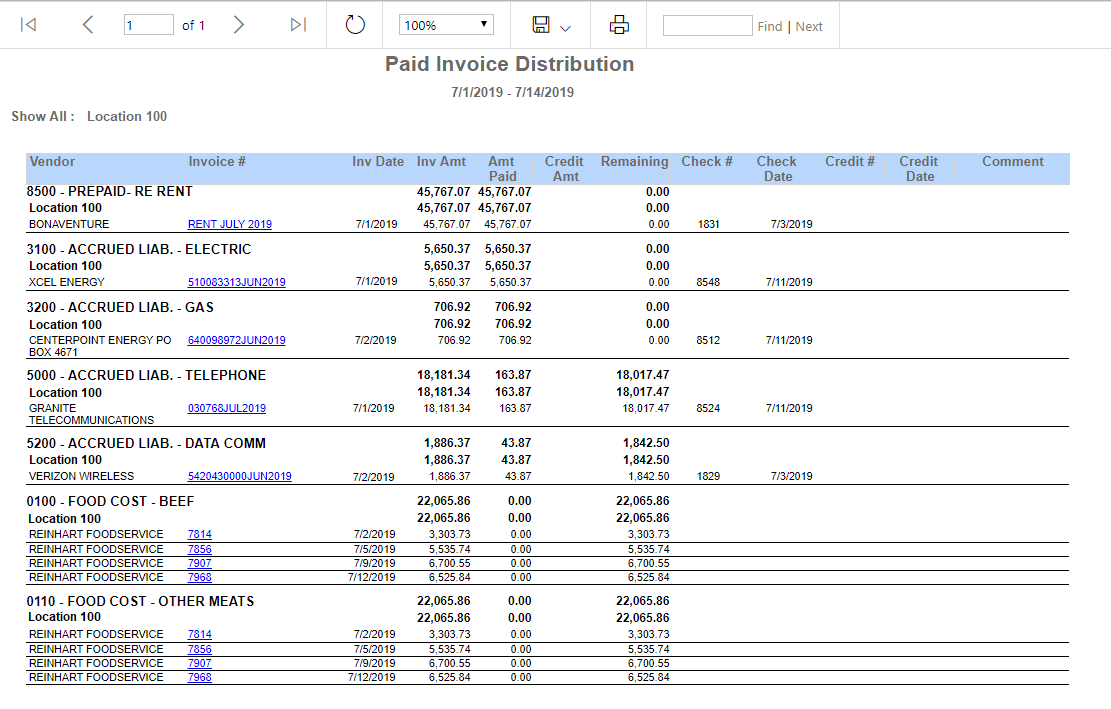
Task: Open Granite invoice 030768JUL2019
Action: [x=227, y=408]
